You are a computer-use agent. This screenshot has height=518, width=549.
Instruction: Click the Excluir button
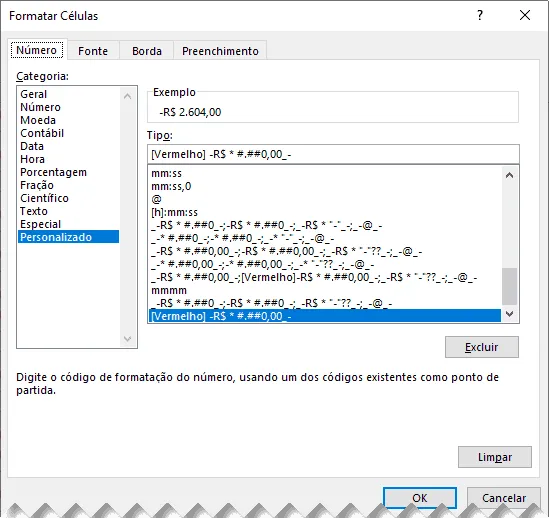(x=481, y=347)
